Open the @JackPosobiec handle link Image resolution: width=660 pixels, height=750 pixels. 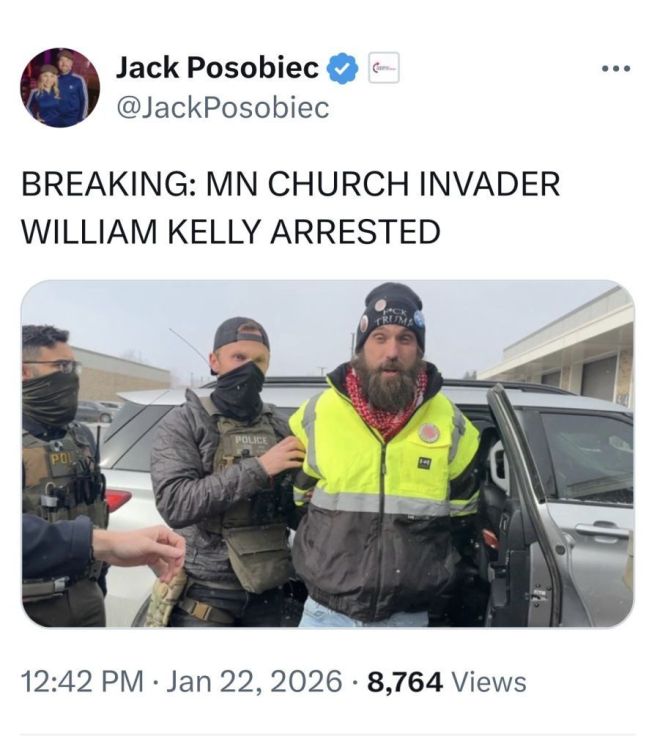coord(223,108)
